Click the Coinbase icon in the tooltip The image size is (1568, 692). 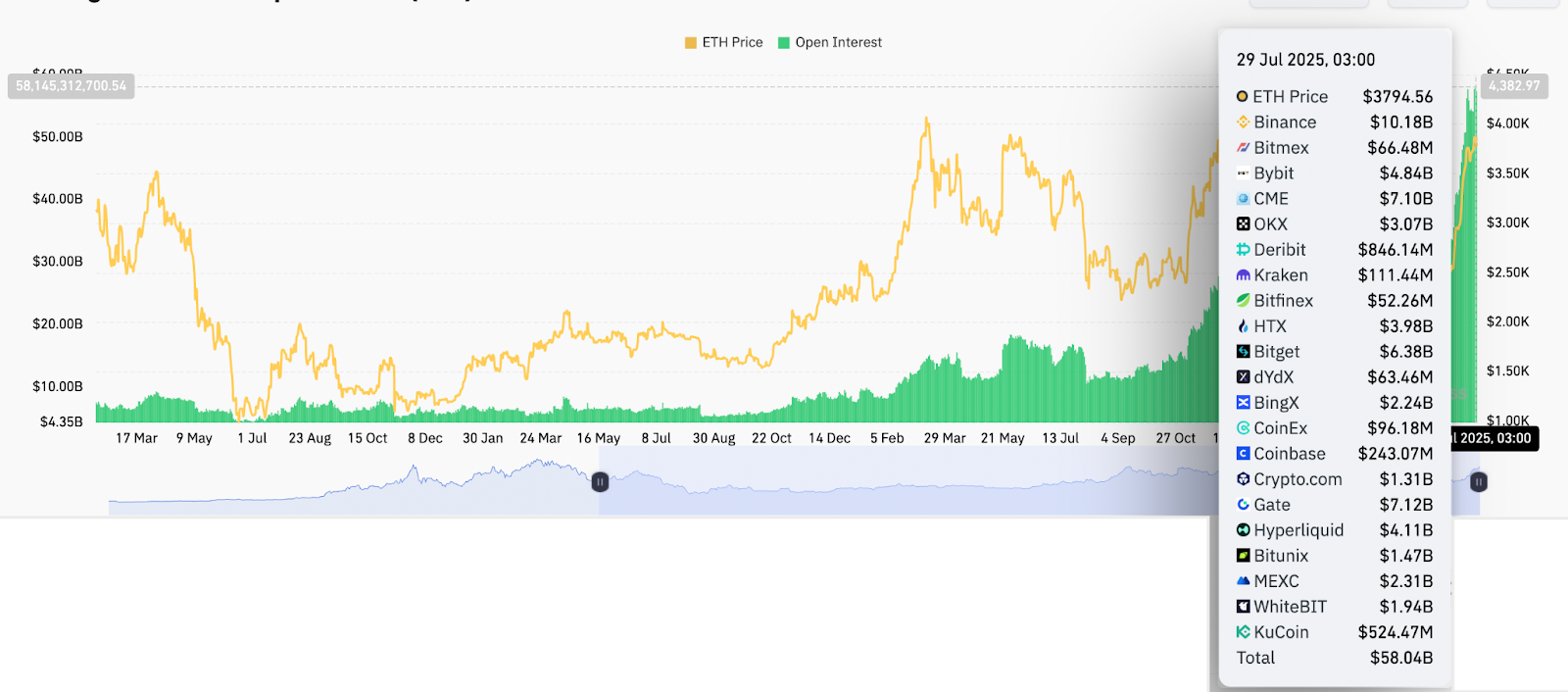(1243, 454)
